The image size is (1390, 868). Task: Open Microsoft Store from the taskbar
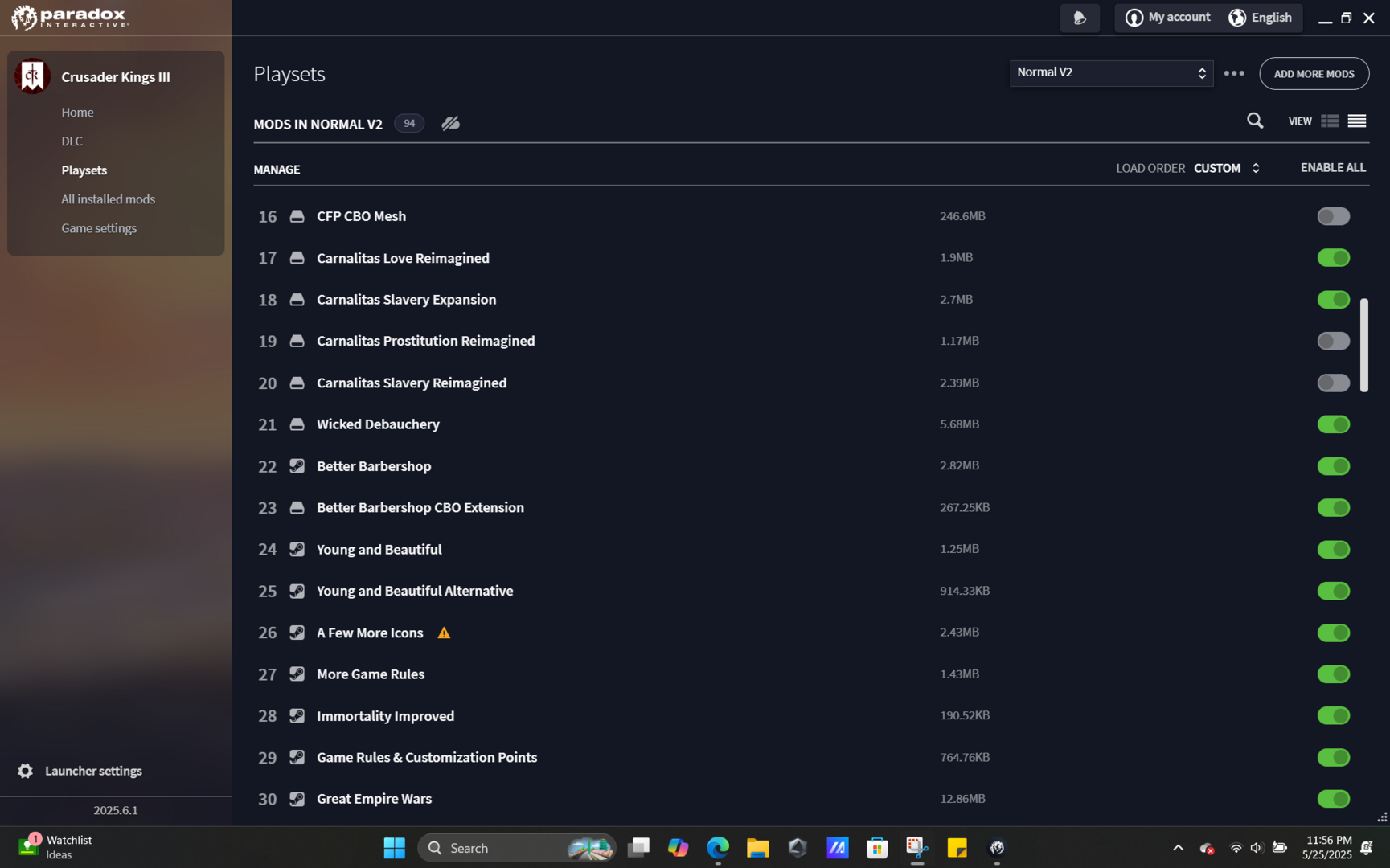877,848
